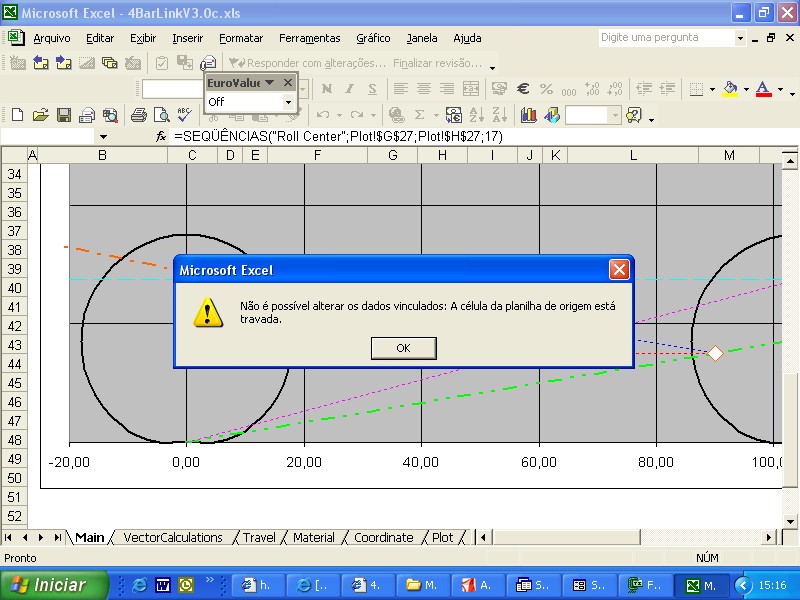
Task: Open EuroValue toolbar title dropdown arrow
Action: click(270, 82)
